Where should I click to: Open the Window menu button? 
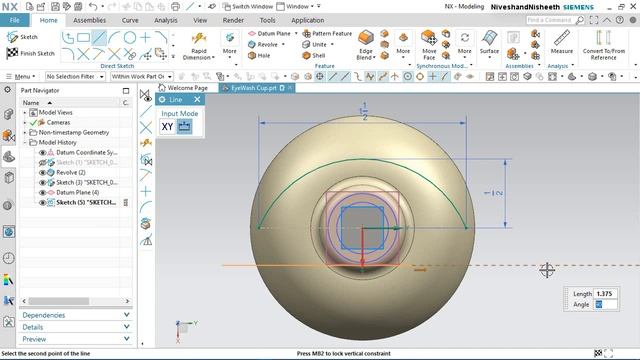point(295,7)
